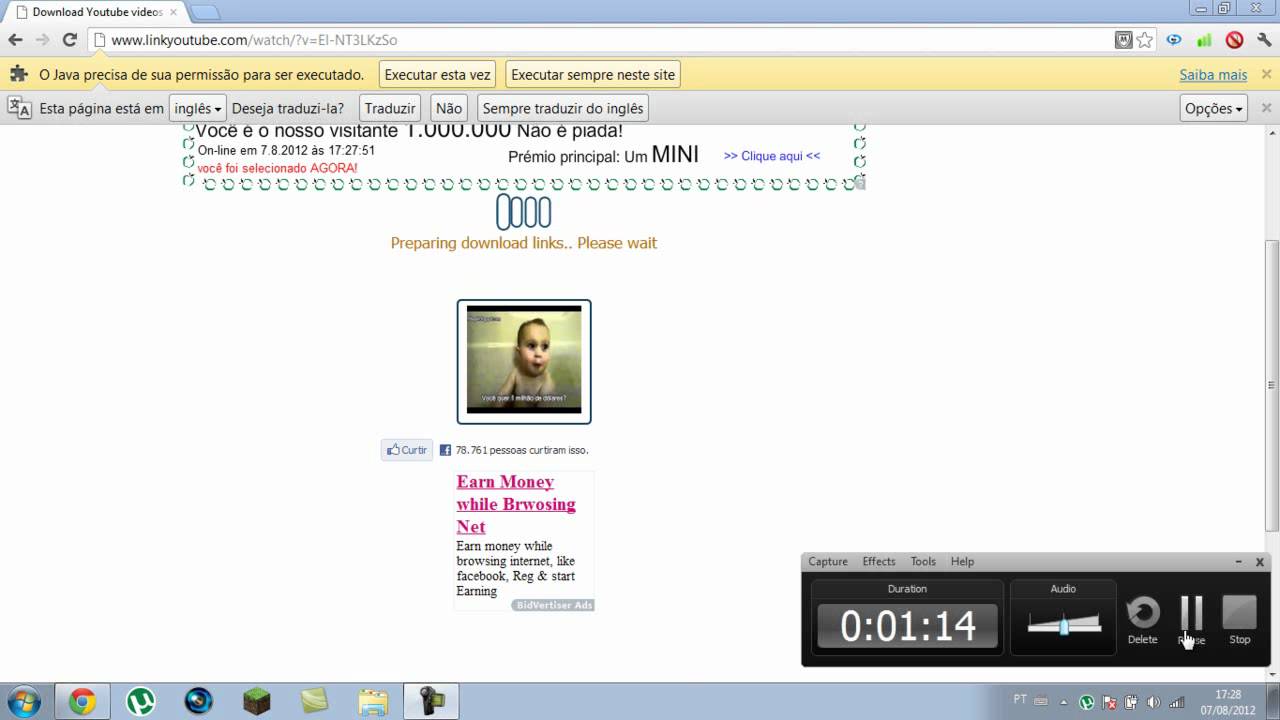
Task: Select the Download Youtube videos tab
Action: click(x=95, y=12)
